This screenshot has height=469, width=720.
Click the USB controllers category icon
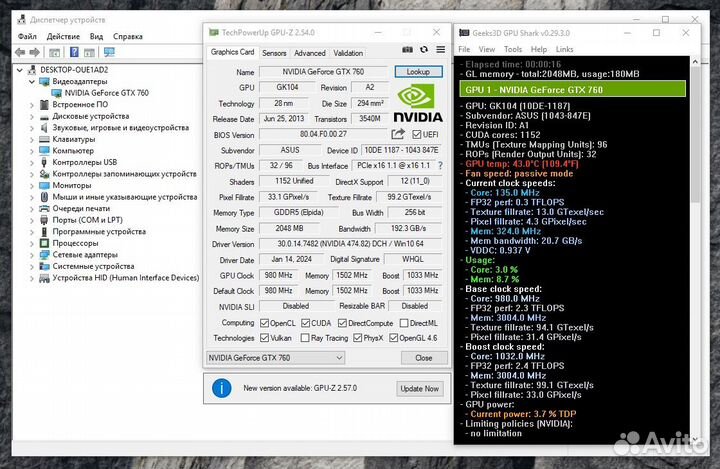click(x=45, y=162)
